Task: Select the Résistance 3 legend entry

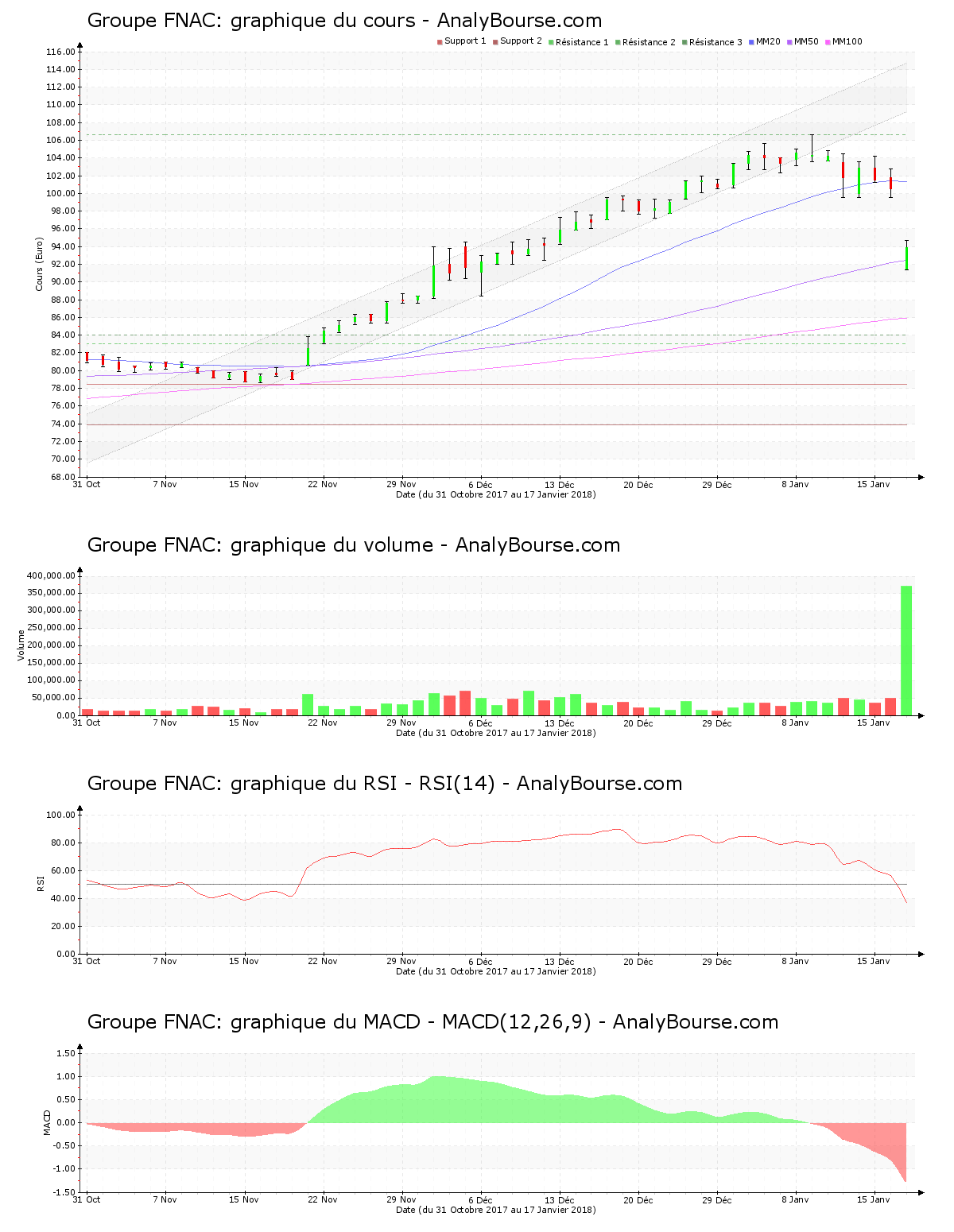Action: [712, 41]
